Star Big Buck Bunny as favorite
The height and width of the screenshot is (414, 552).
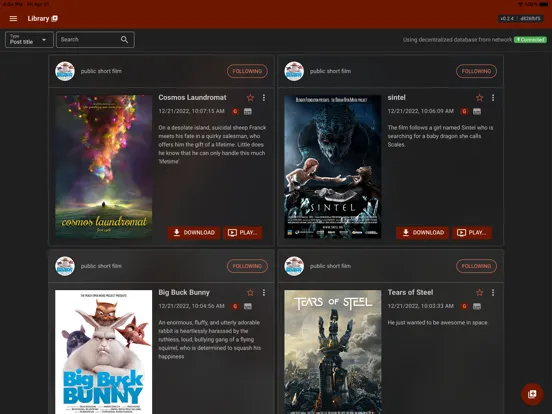pos(250,293)
